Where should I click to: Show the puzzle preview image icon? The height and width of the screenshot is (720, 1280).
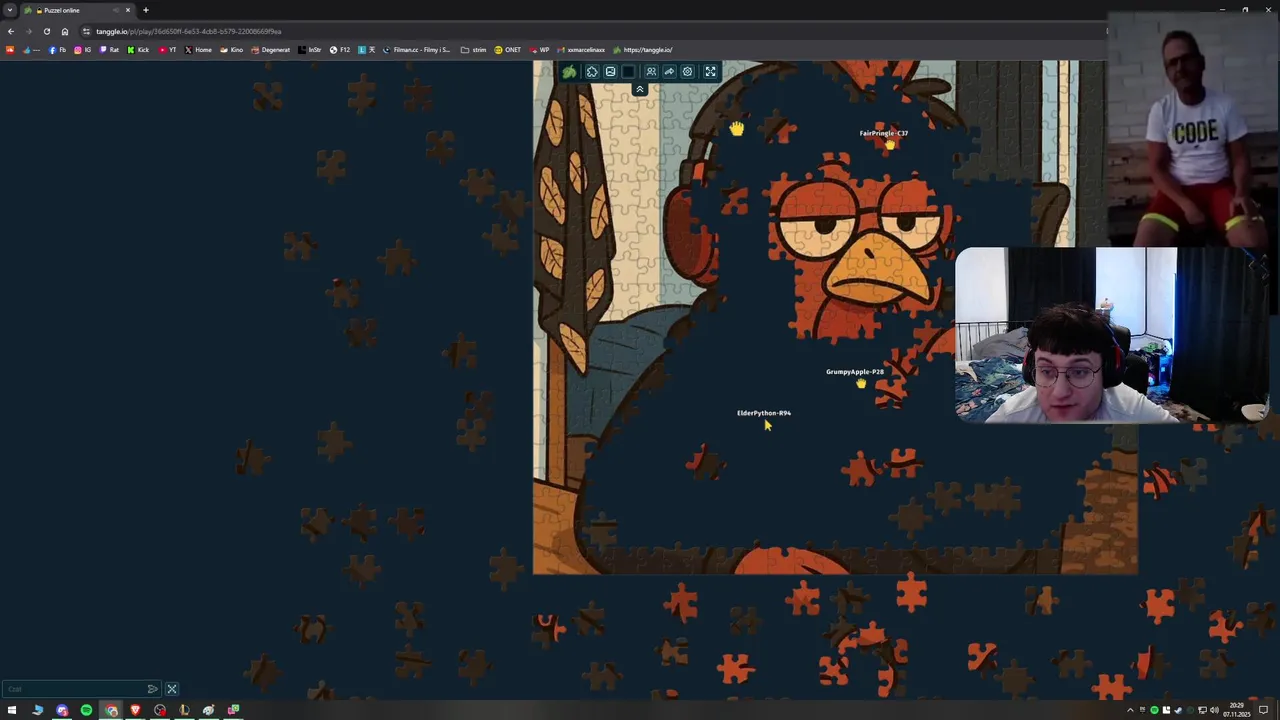click(x=610, y=72)
